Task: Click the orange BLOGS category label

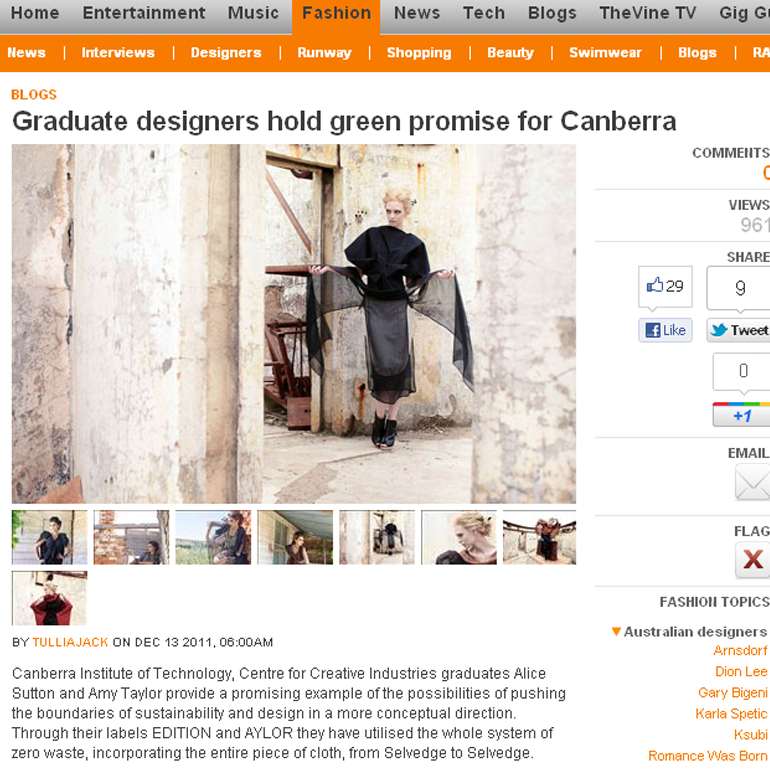Action: pyautogui.click(x=34, y=94)
